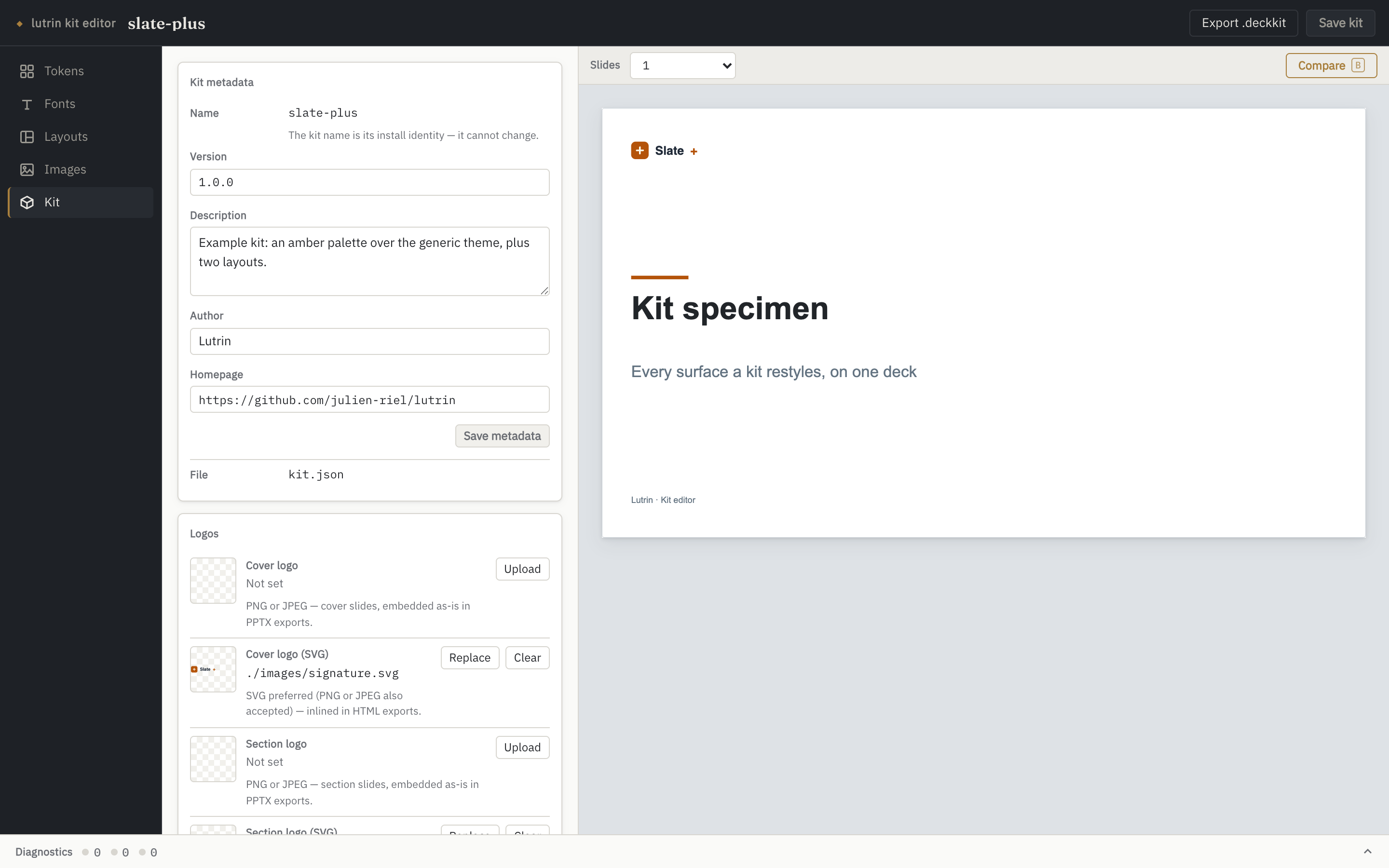Click the slate-plus title in the header

coord(166,24)
